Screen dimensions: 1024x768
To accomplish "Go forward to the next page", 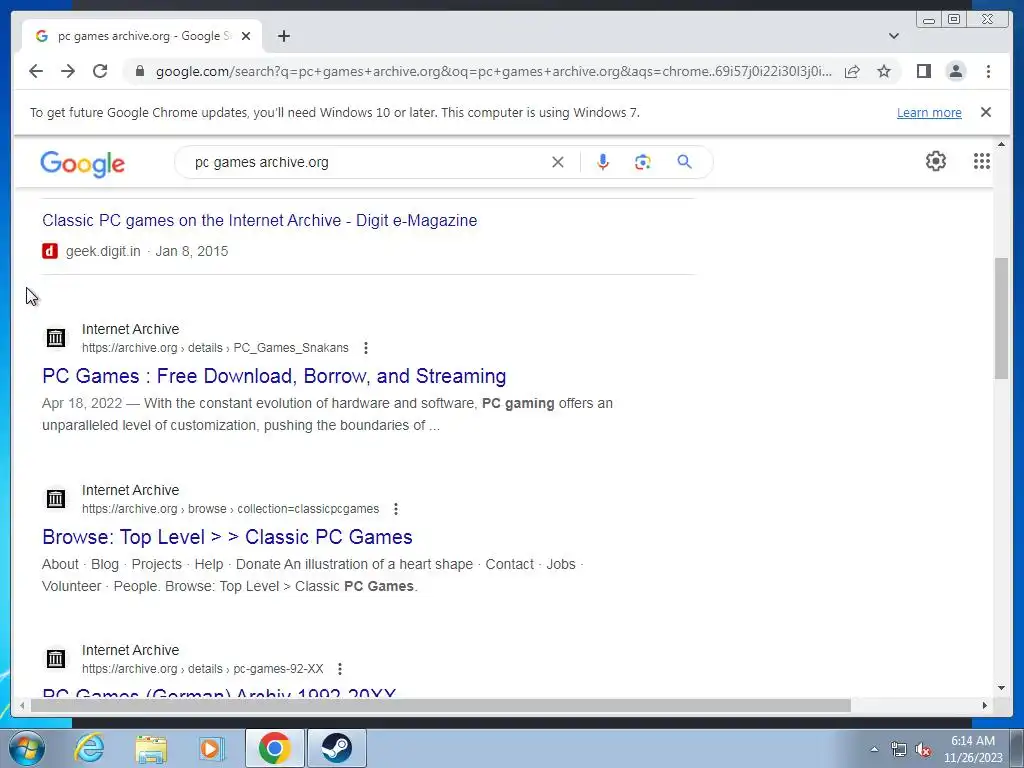I will pyautogui.click(x=68, y=71).
